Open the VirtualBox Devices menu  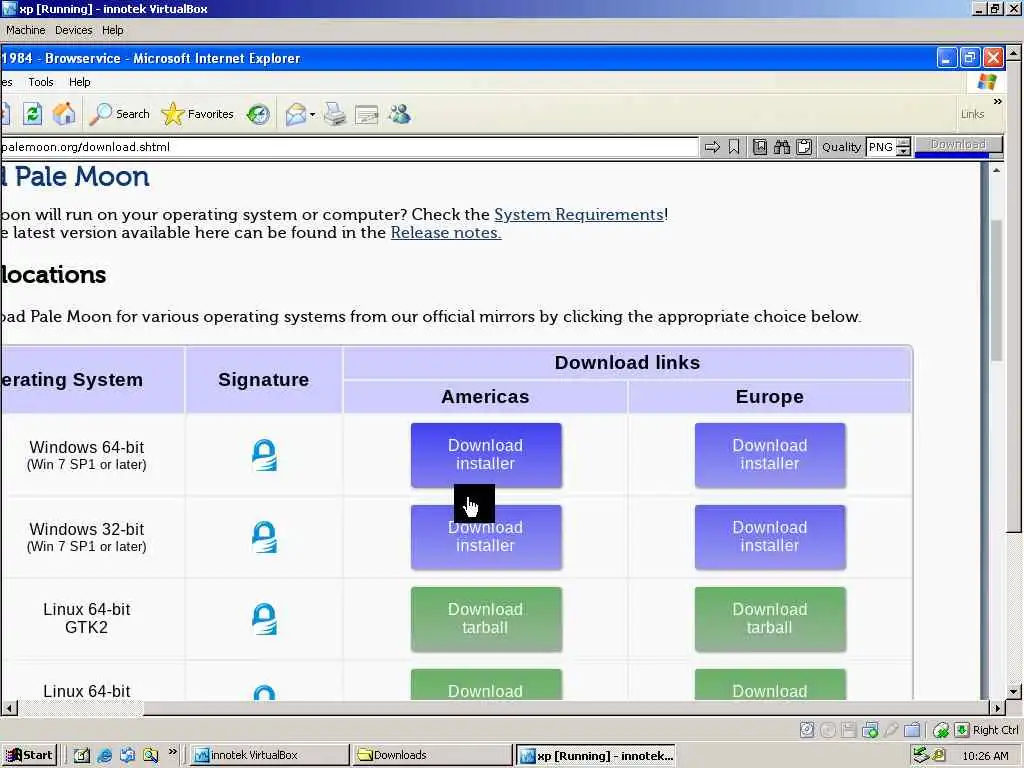[x=73, y=30]
